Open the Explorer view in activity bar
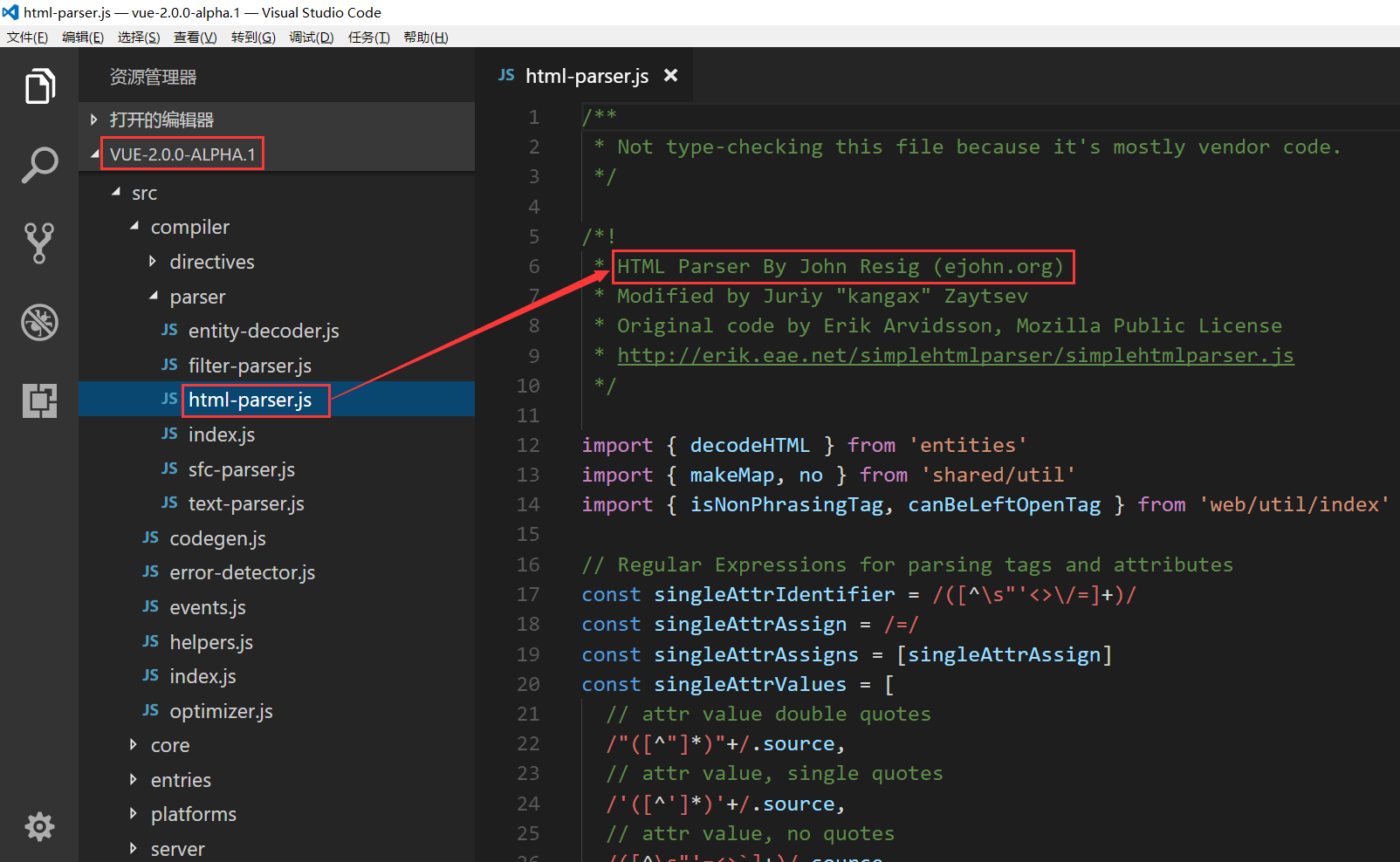1400x862 pixels. pyautogui.click(x=39, y=86)
